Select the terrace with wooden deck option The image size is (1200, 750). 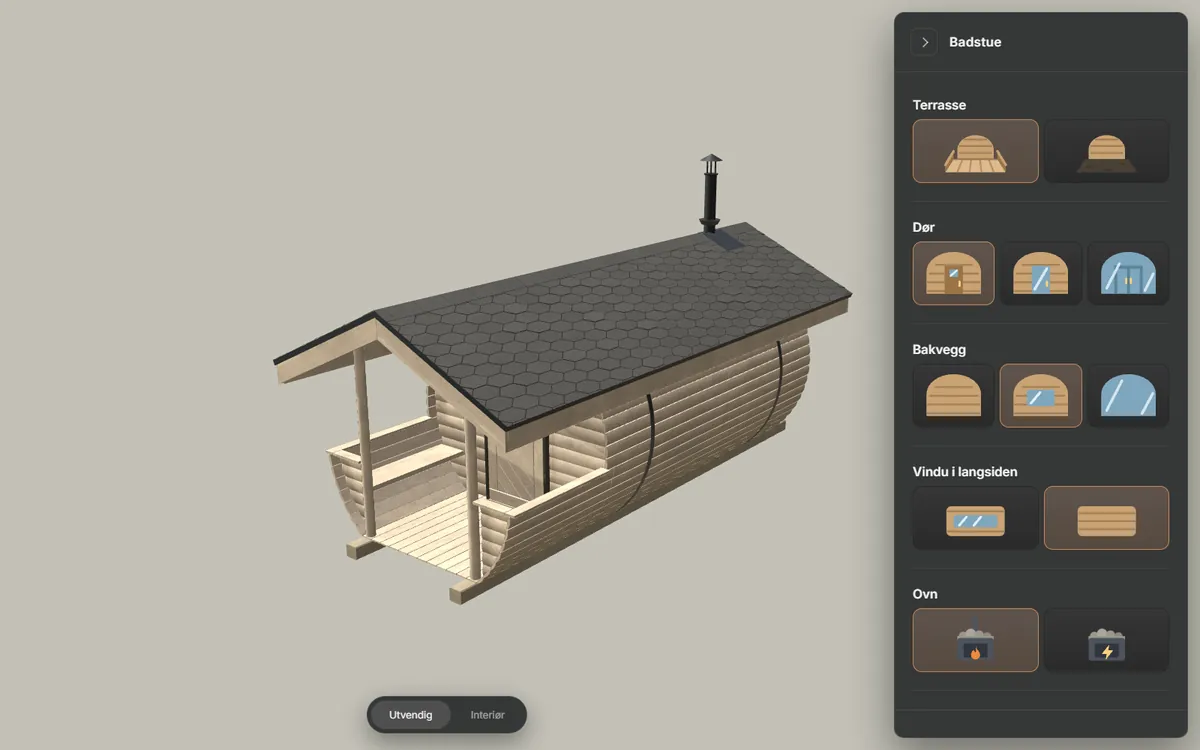[975, 151]
